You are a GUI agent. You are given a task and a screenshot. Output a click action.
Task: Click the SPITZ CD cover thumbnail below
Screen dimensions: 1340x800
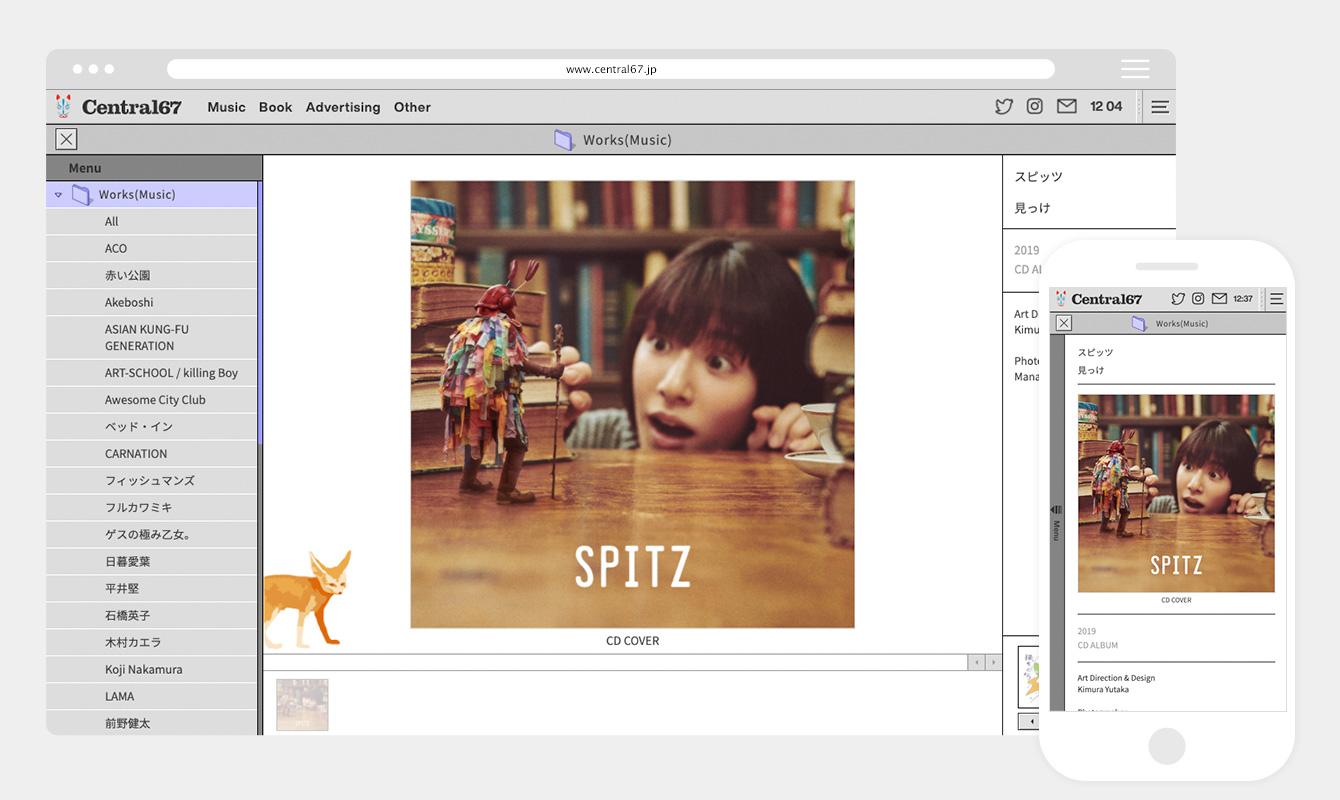(x=302, y=705)
